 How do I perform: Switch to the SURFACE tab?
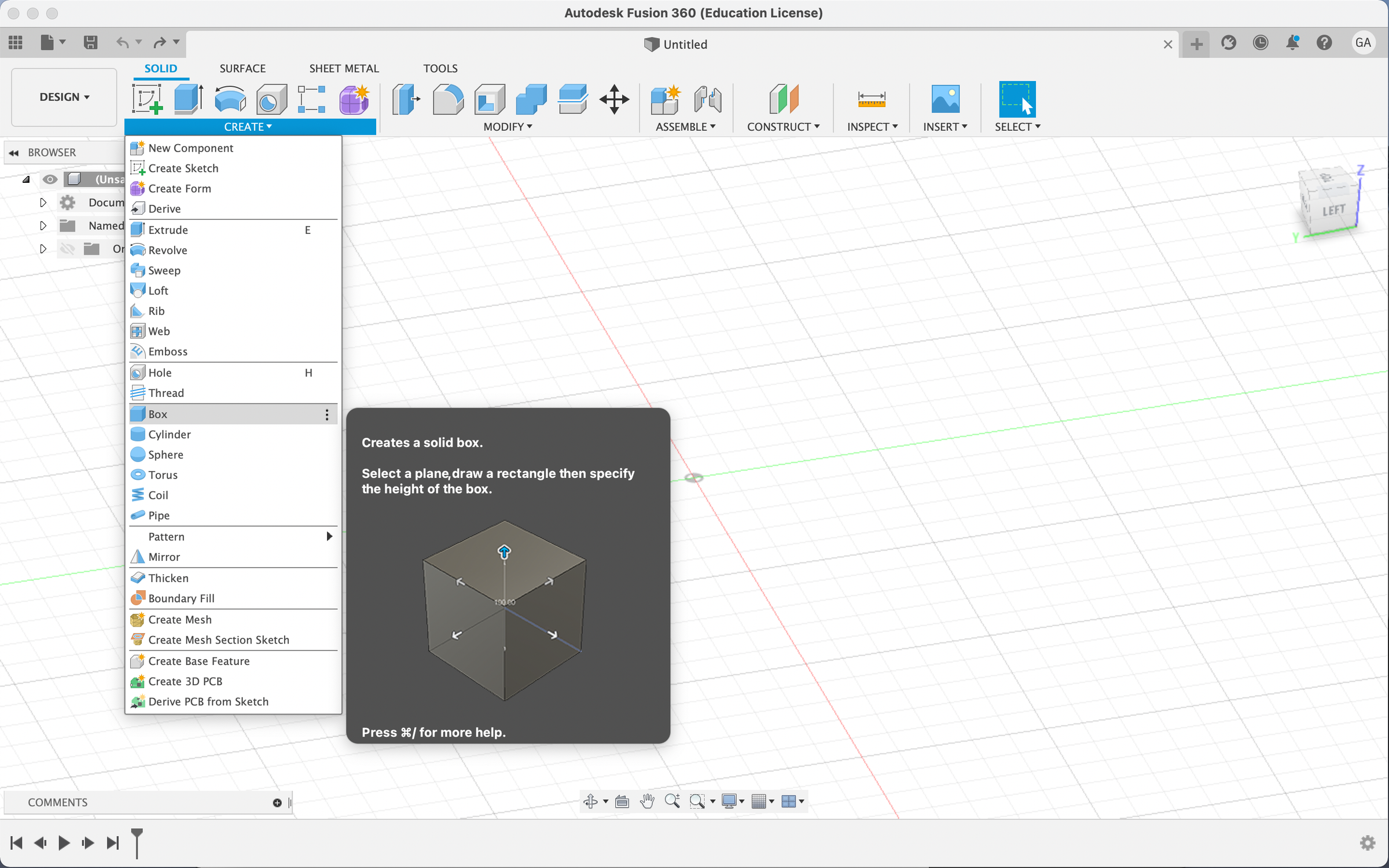click(242, 68)
